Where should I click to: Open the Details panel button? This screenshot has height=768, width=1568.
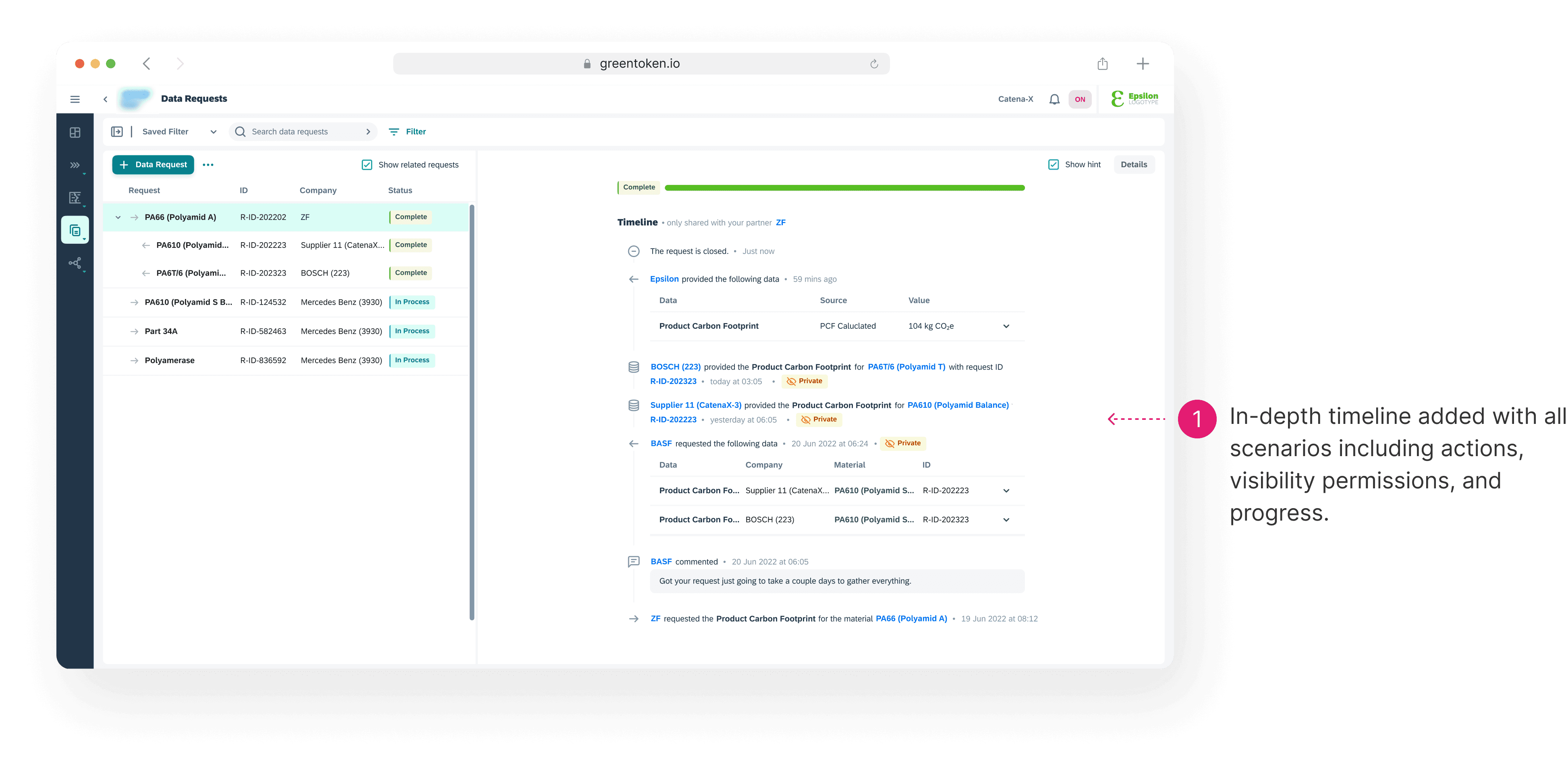(1133, 165)
